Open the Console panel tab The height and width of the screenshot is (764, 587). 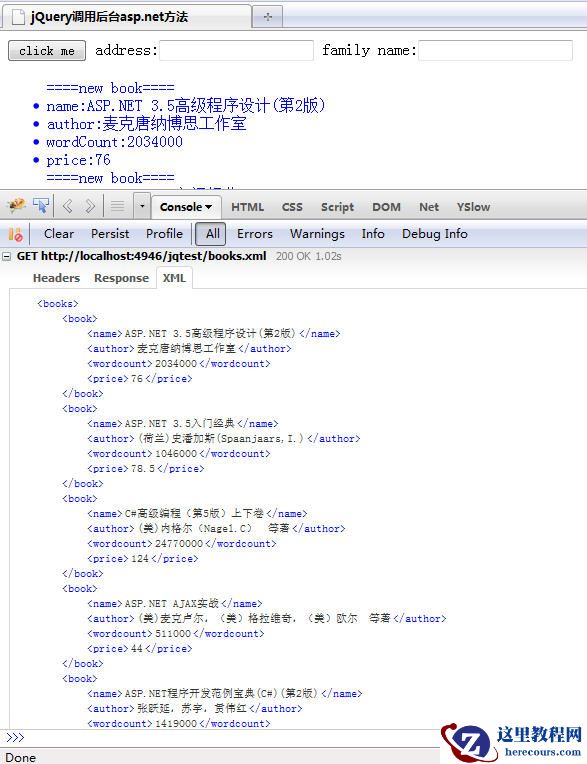point(186,207)
